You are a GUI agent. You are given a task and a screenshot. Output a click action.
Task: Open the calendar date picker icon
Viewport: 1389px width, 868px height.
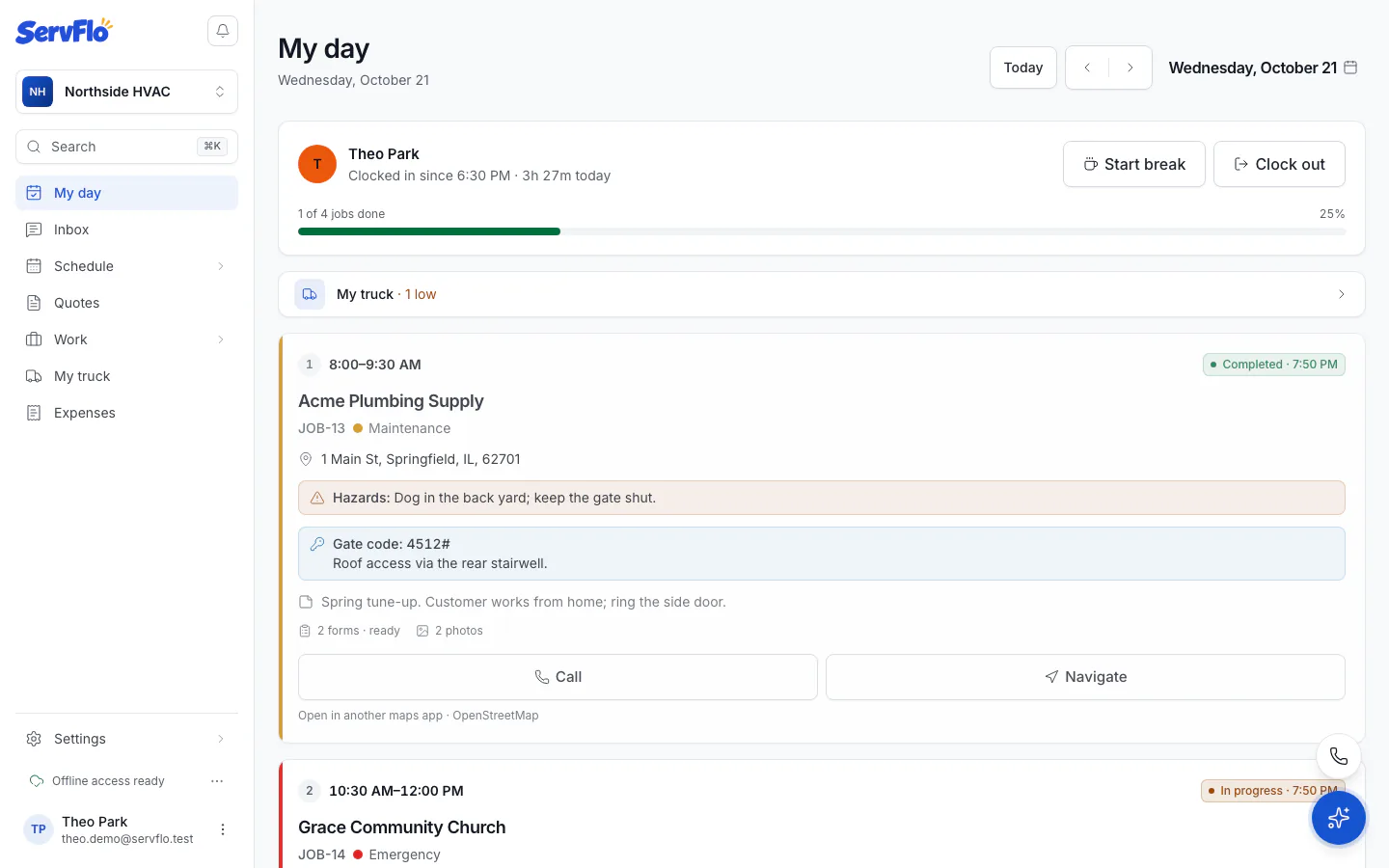tap(1350, 68)
